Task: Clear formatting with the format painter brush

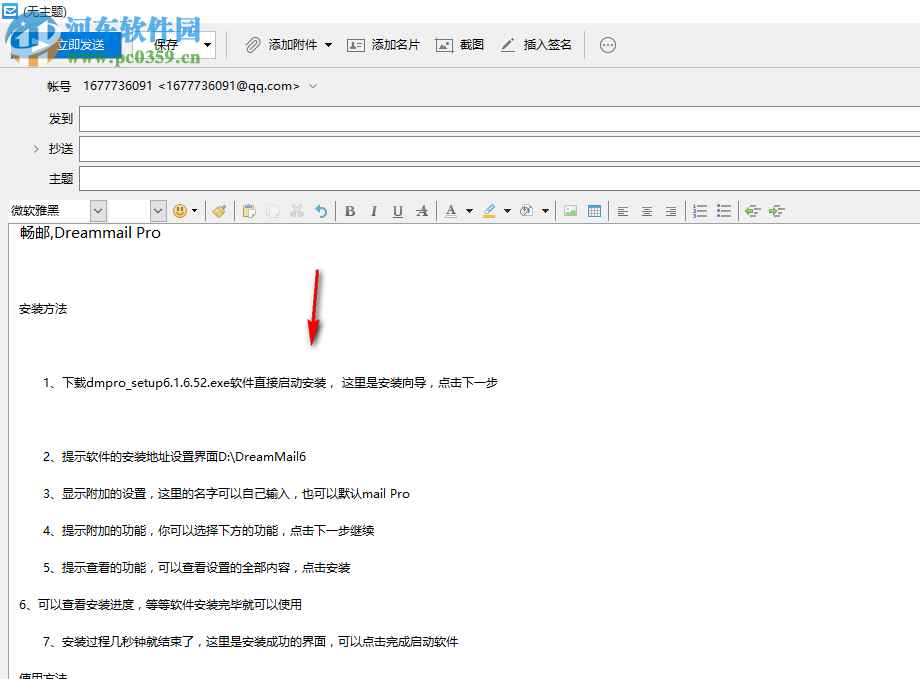Action: [219, 211]
